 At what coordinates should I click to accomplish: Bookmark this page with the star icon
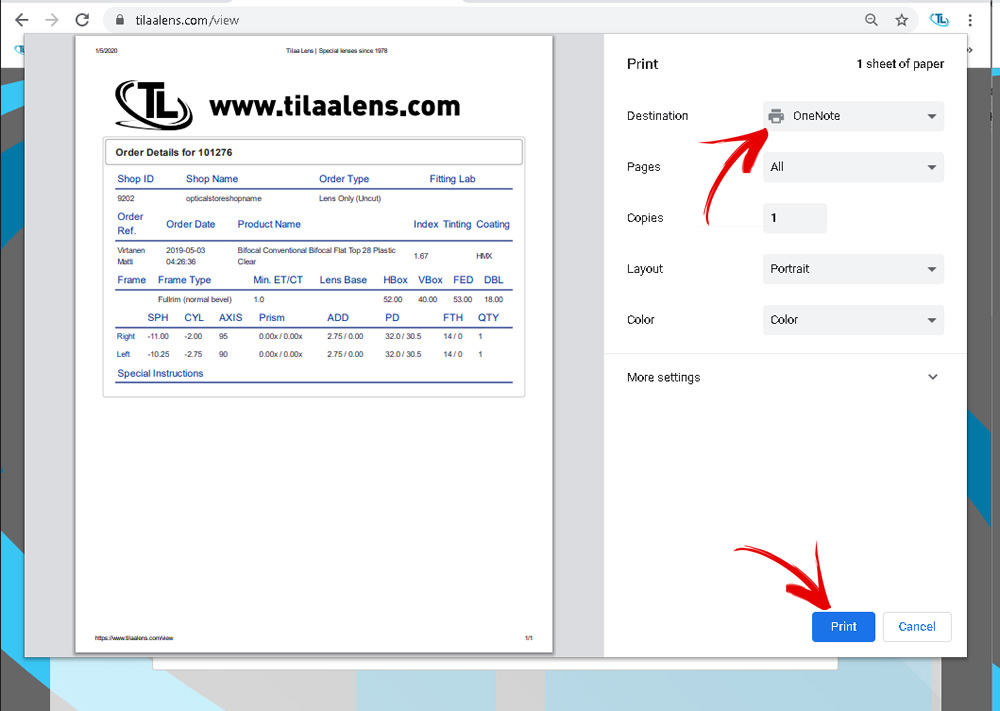pos(901,20)
